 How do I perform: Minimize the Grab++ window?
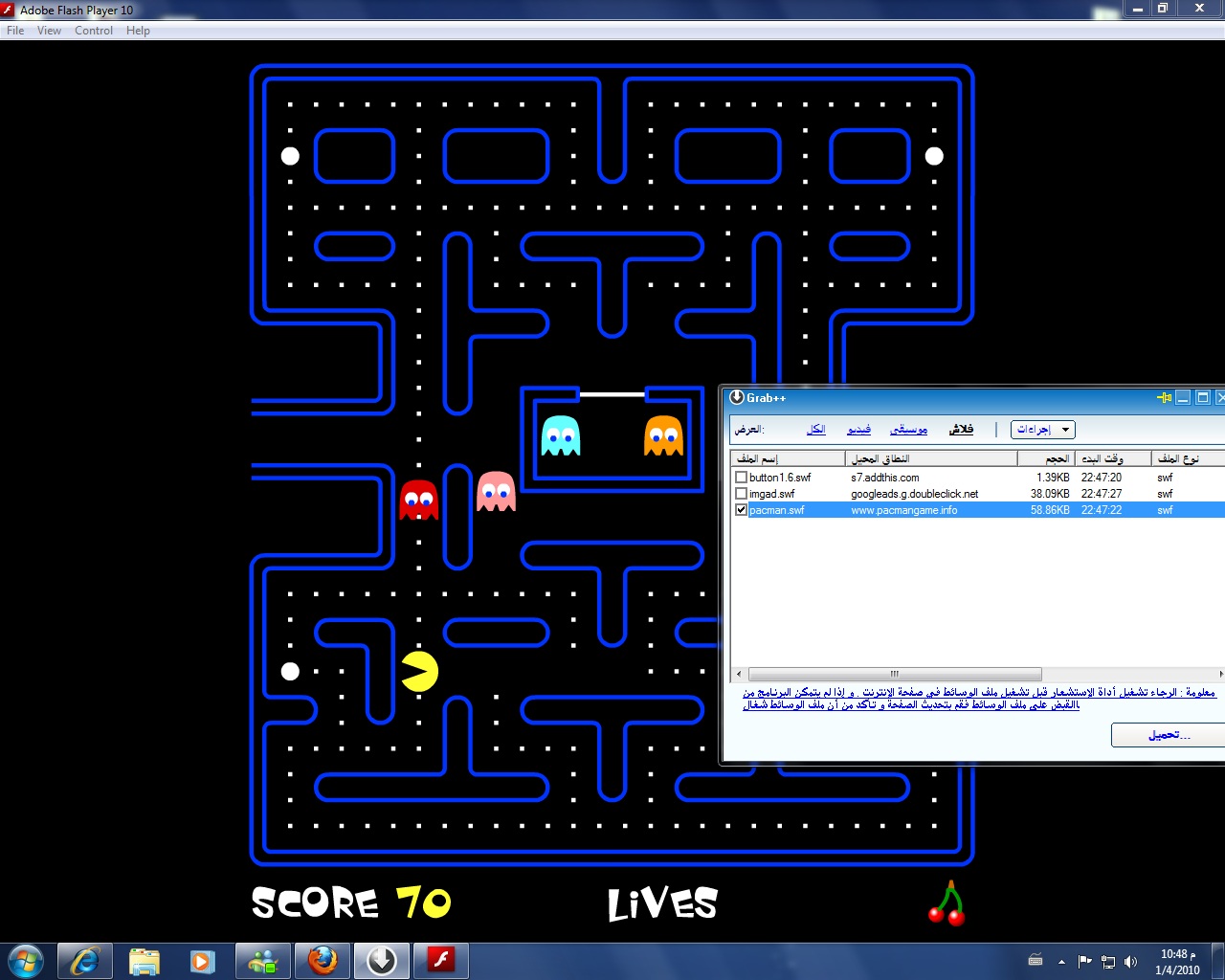pyautogui.click(x=1184, y=397)
